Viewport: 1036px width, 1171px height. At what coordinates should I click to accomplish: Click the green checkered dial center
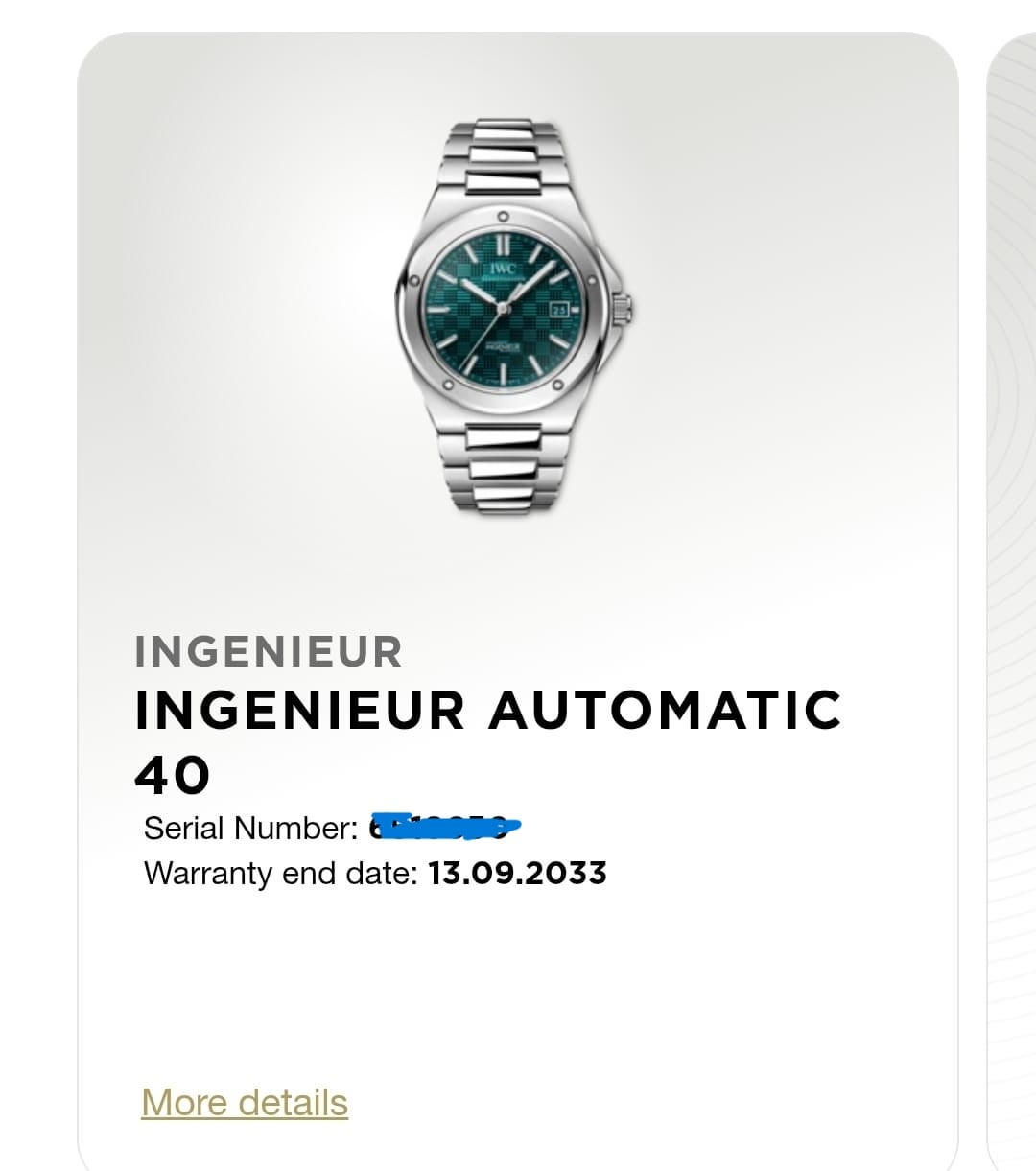(x=503, y=307)
